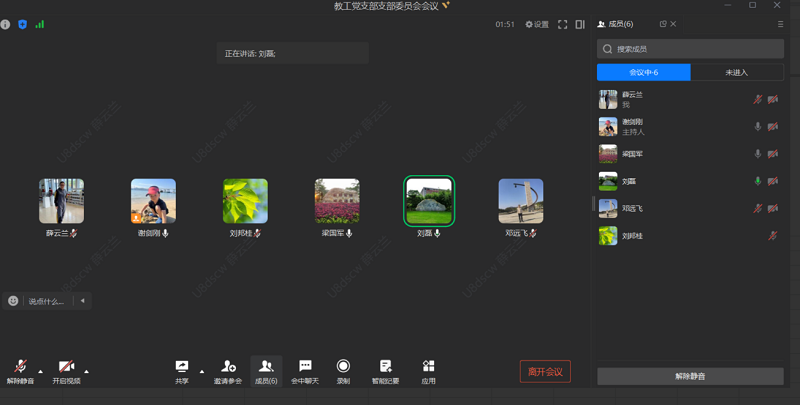This screenshot has height=405, width=800.
Task: Click the 说点什么... chat input
Action: [x=46, y=301]
